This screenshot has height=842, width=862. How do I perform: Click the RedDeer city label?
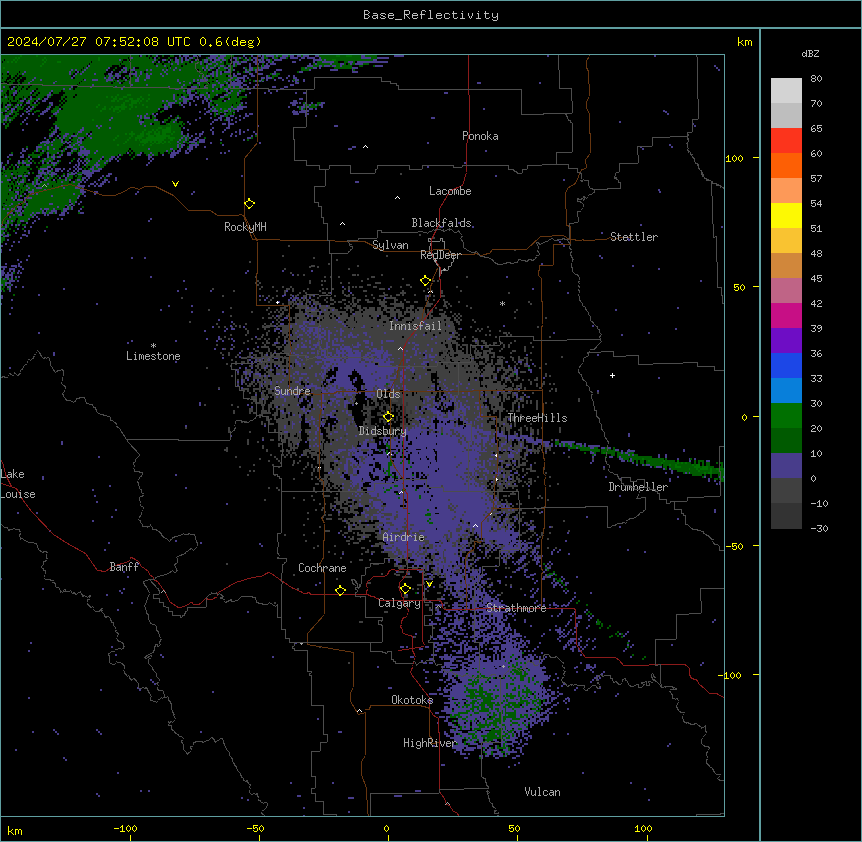440,255
